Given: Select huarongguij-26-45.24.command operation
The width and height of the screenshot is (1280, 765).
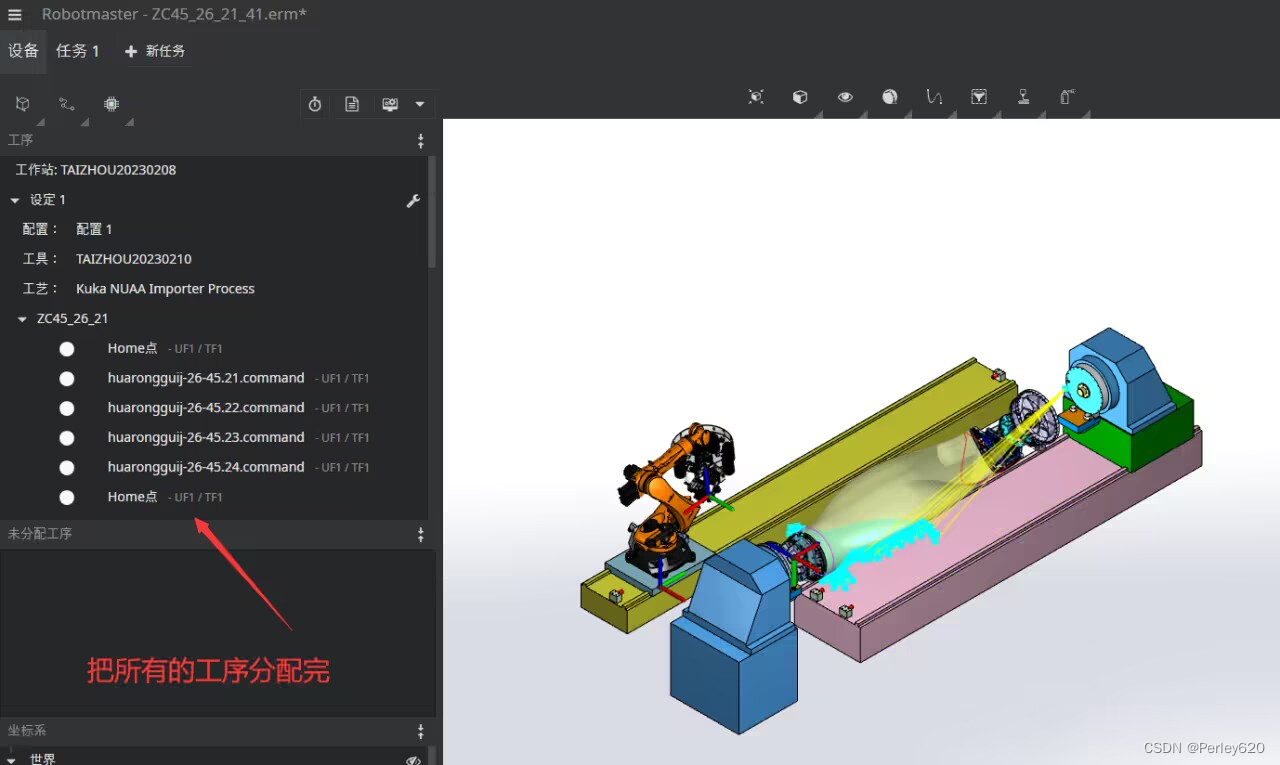Looking at the screenshot, I should click(x=206, y=466).
